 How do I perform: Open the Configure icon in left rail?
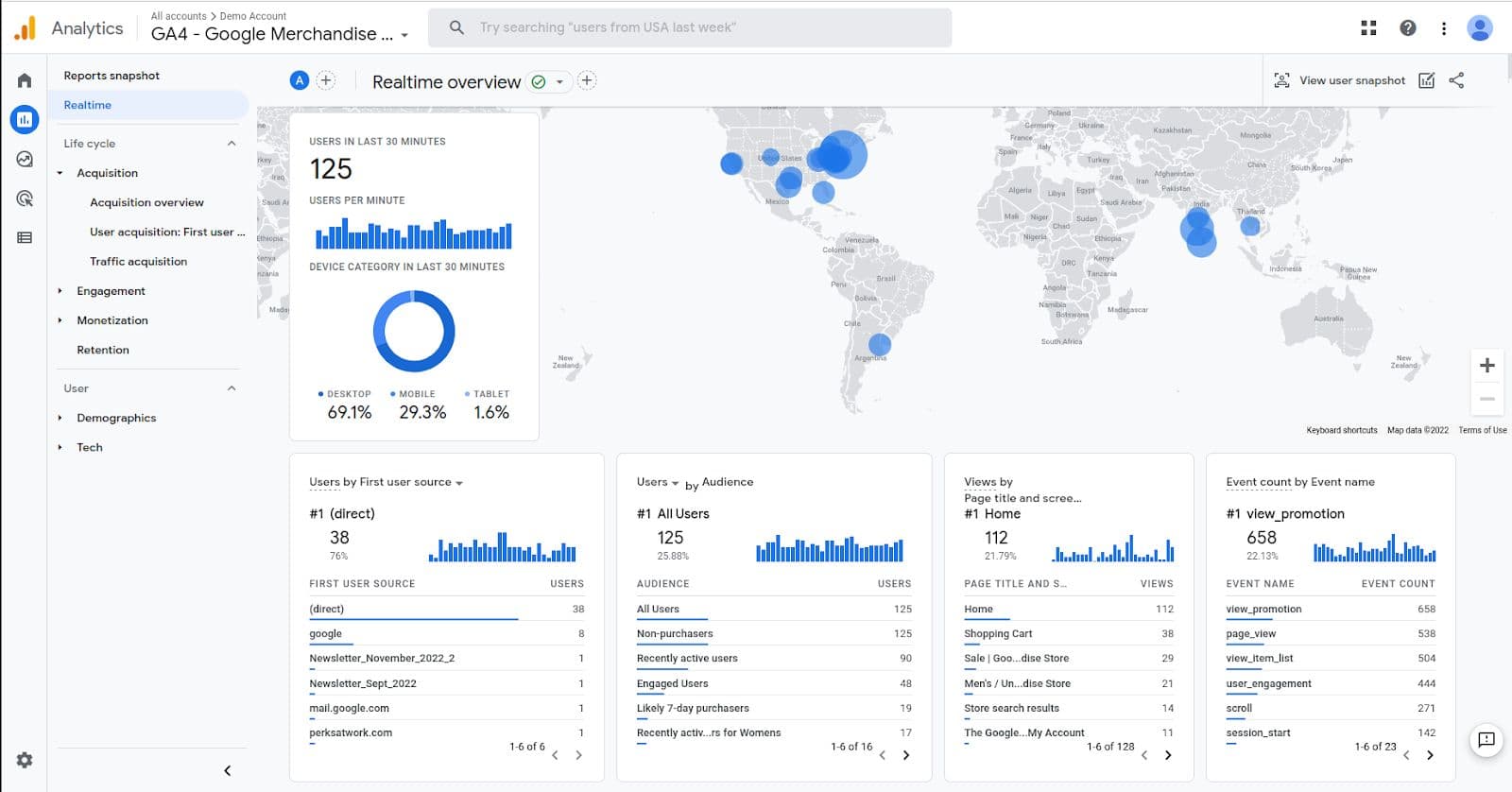tap(25, 238)
